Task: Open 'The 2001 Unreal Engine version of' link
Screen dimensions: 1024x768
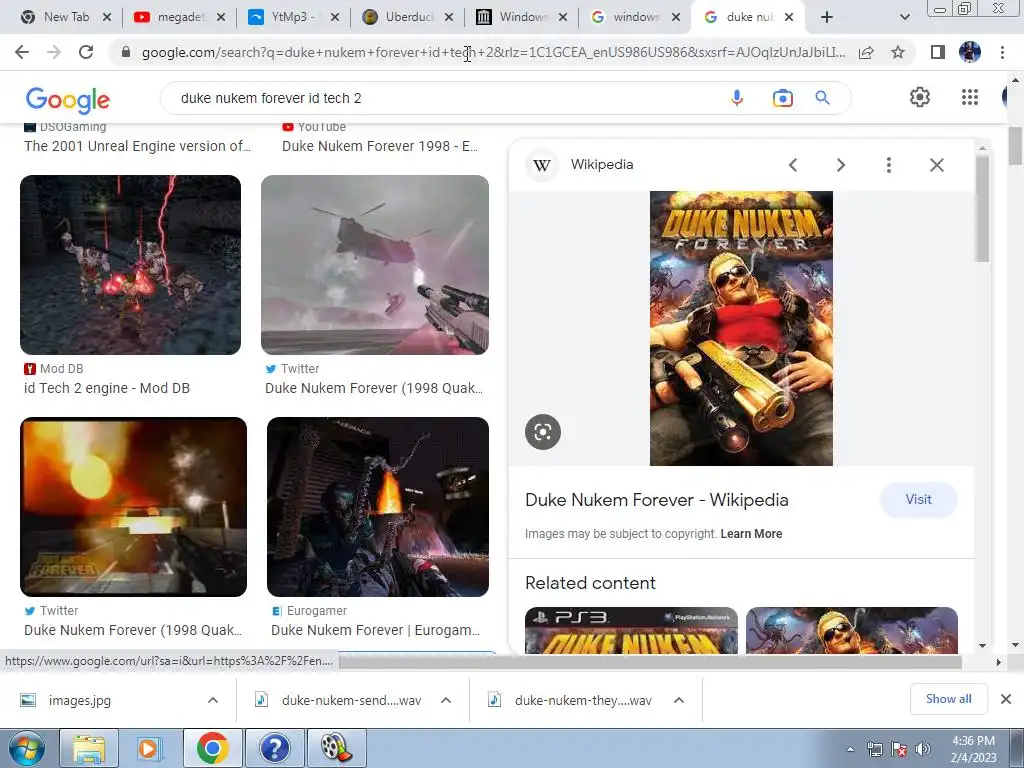Action: point(137,146)
